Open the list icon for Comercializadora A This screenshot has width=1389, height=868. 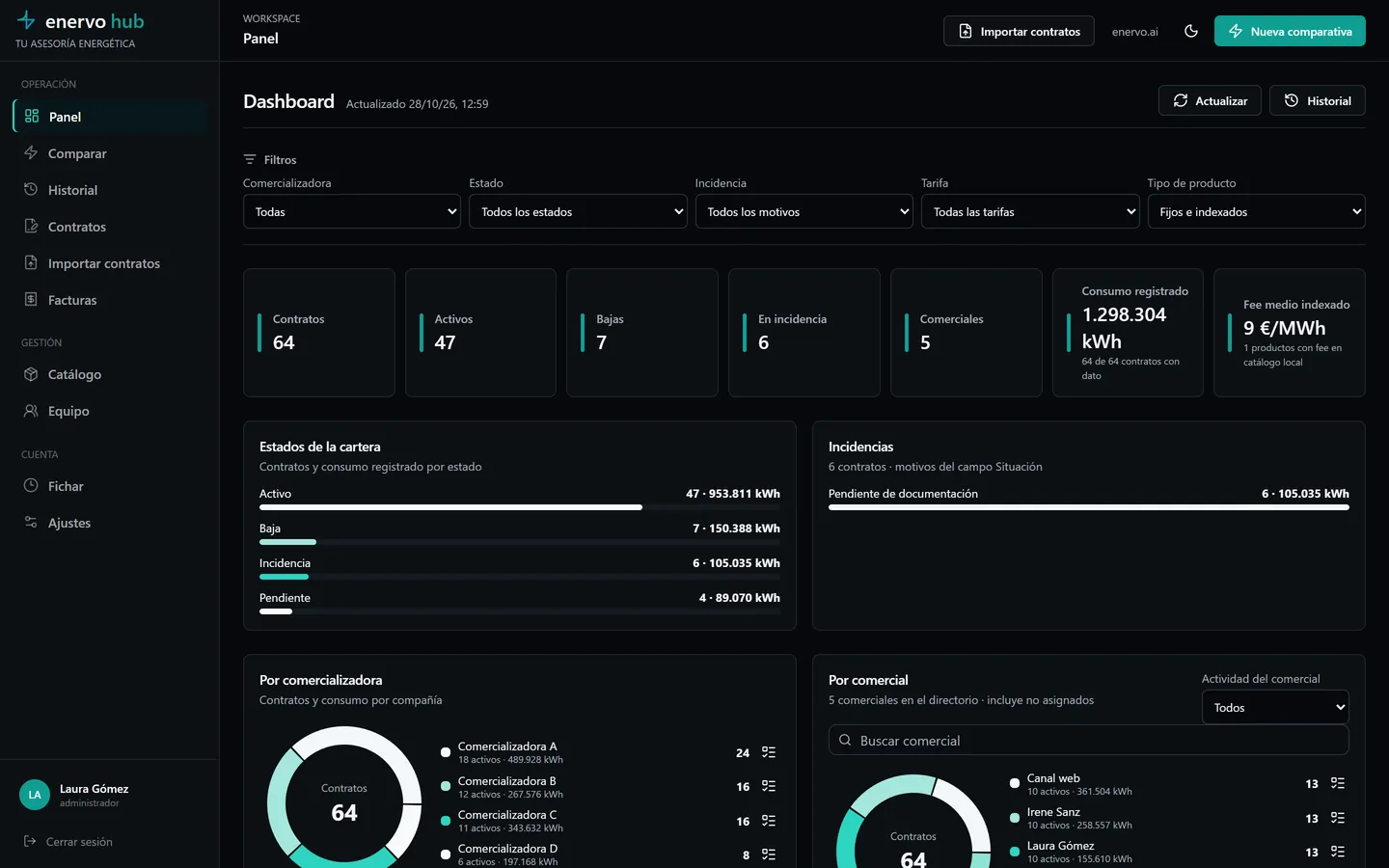tap(769, 752)
